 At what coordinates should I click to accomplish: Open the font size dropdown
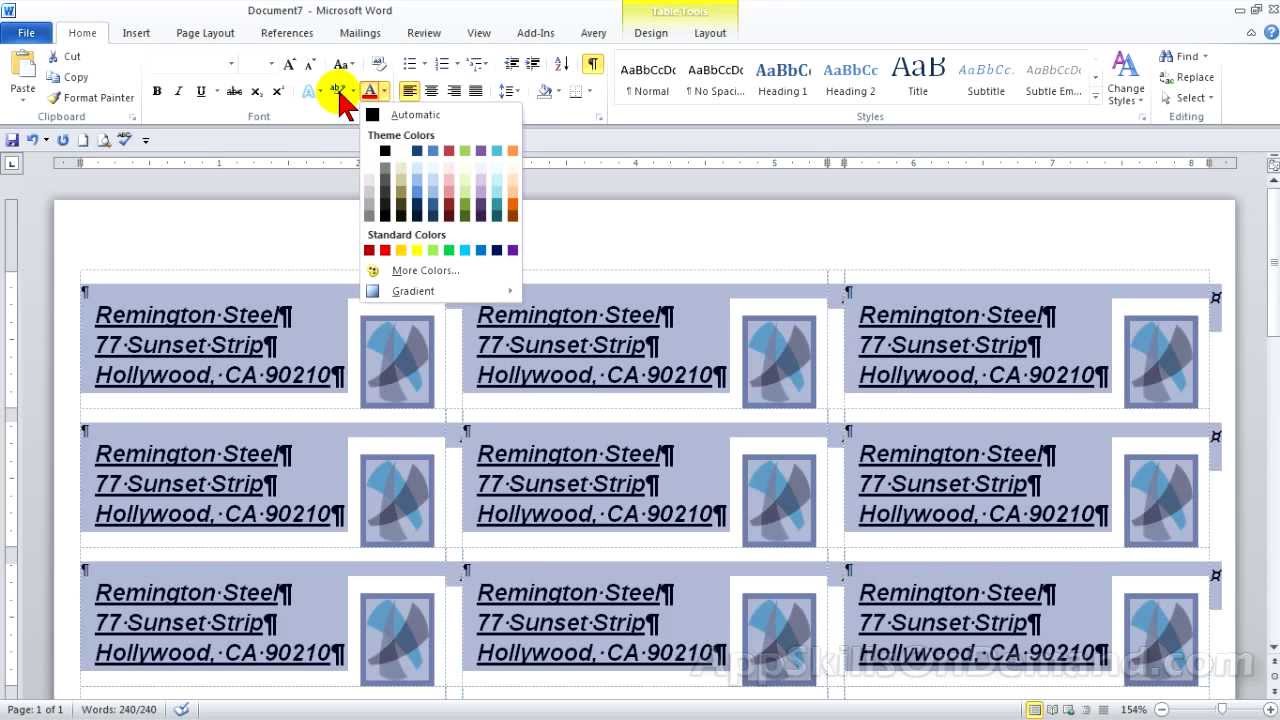coord(271,64)
